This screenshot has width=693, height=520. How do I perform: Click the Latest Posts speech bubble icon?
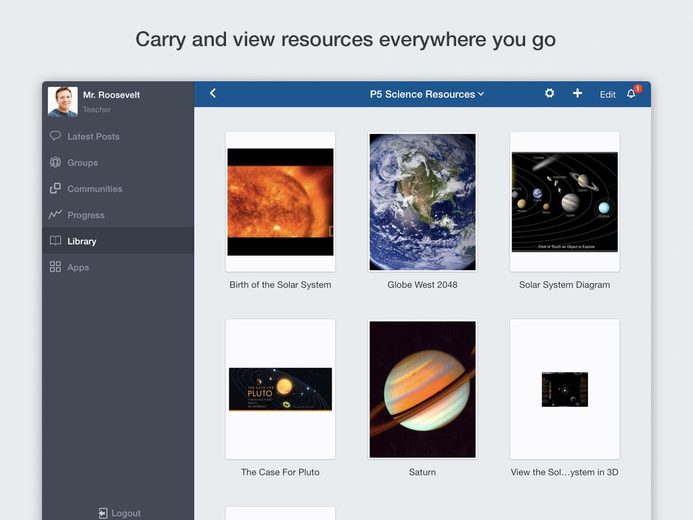pyautogui.click(x=55, y=136)
